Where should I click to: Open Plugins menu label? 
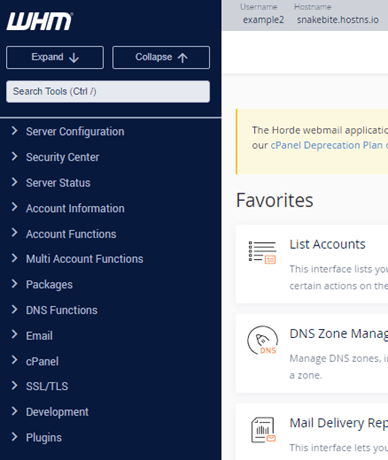point(44,438)
